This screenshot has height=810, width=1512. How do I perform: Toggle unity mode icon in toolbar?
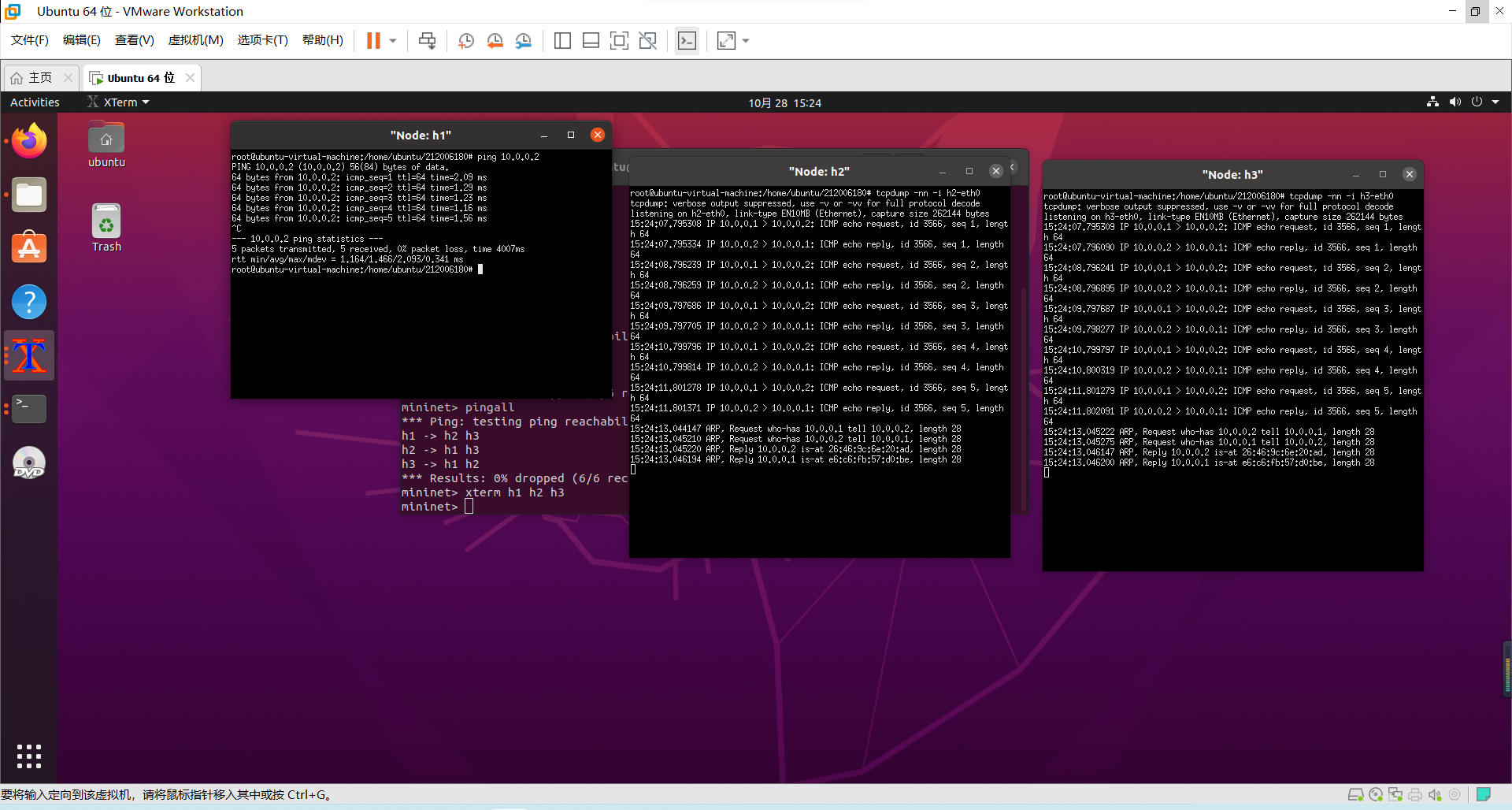(648, 41)
